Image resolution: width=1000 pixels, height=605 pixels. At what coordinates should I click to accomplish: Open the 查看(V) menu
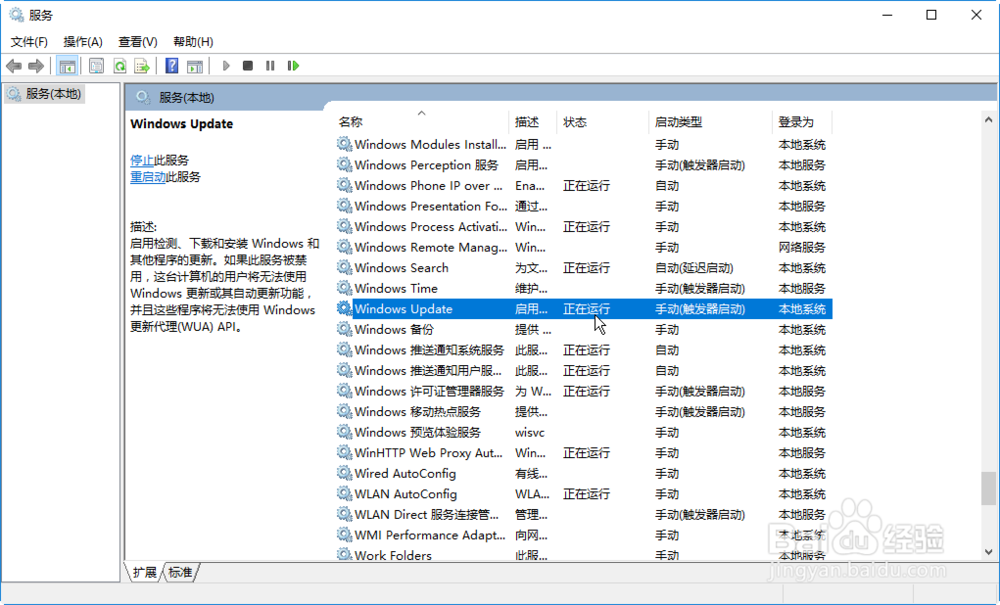pos(138,41)
